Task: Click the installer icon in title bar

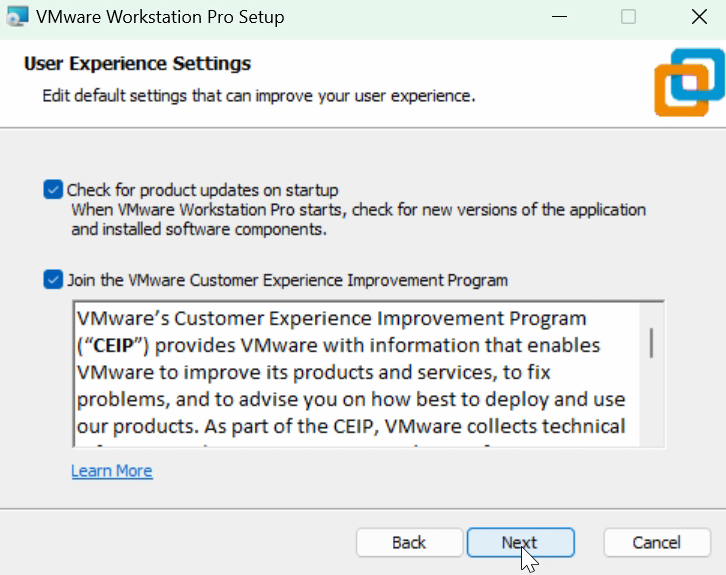Action: pyautogui.click(x=18, y=17)
